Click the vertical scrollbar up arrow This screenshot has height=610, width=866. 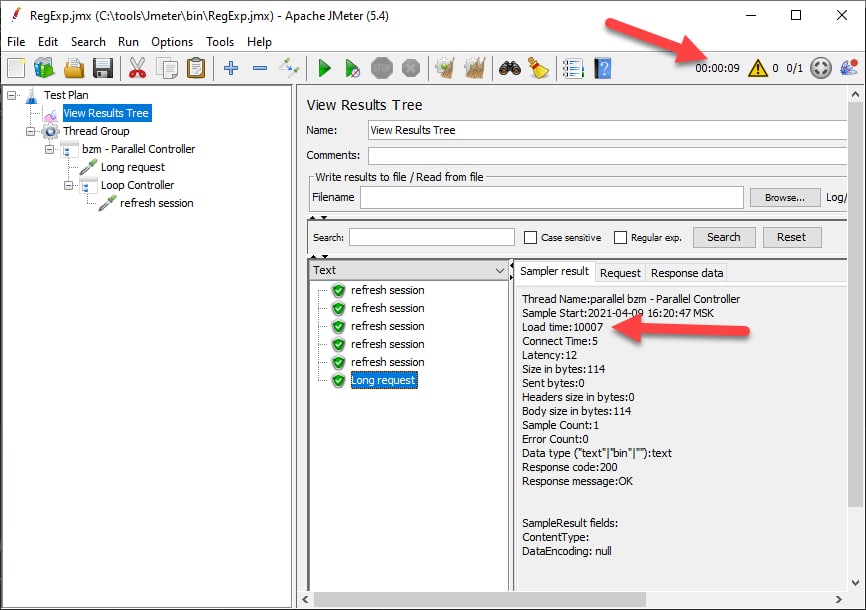(855, 94)
